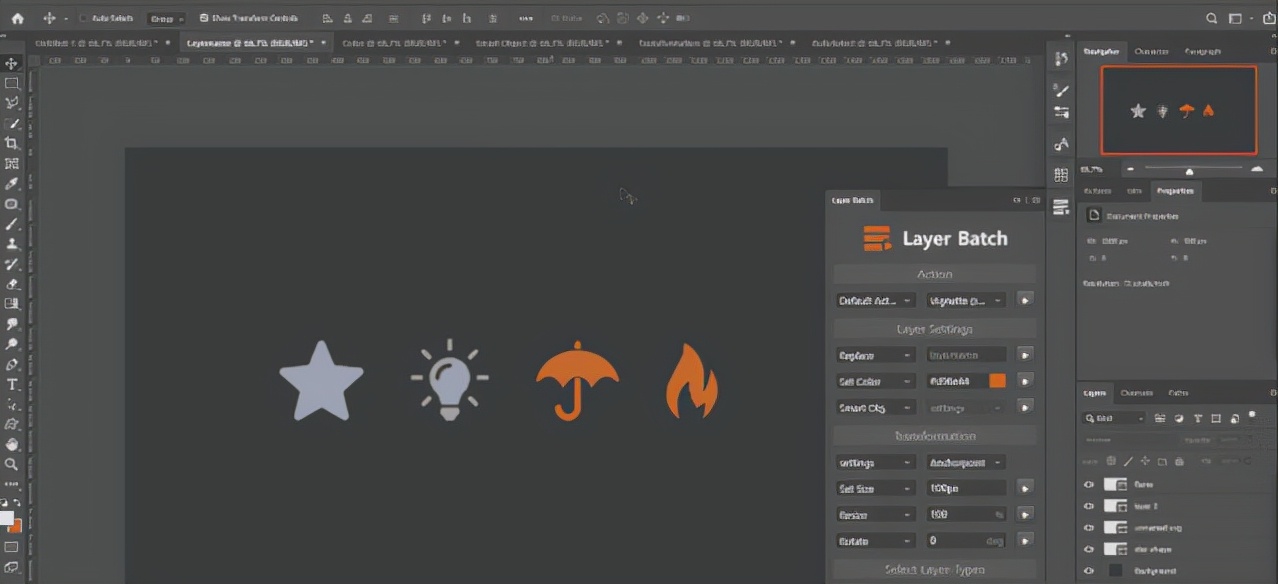Open the Default Actions dropdown in Layer Batch
The height and width of the screenshot is (584, 1278).
click(875, 300)
